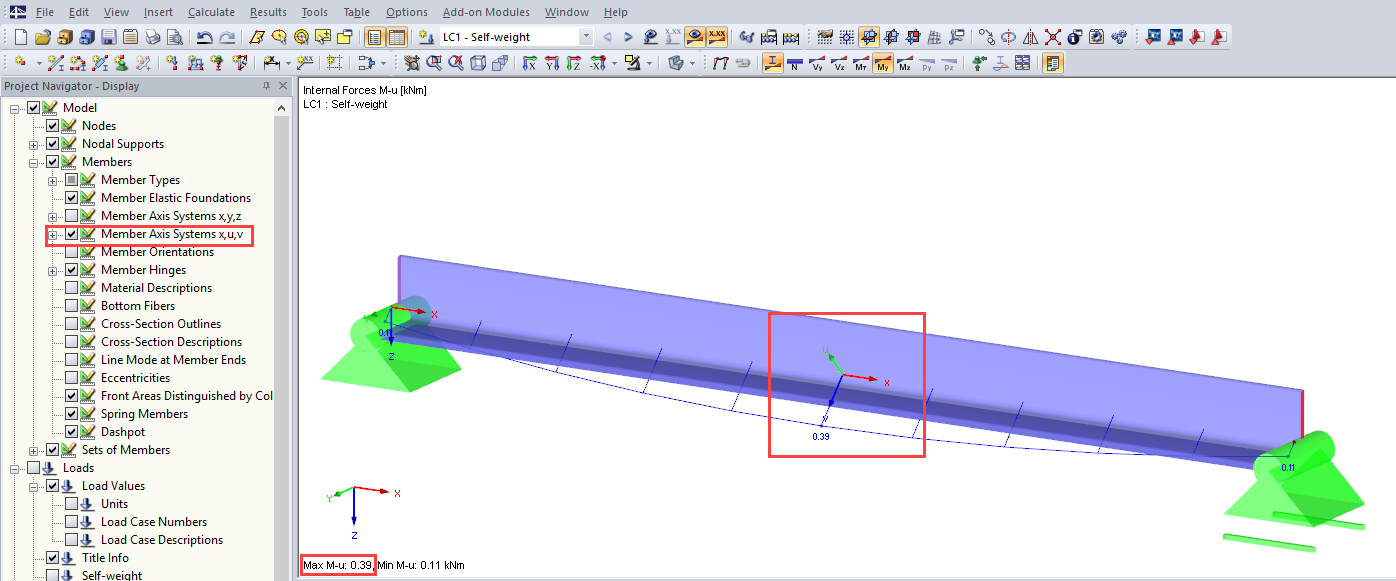View model in Z direction
Screen dimensions: 1396x581
[572, 62]
